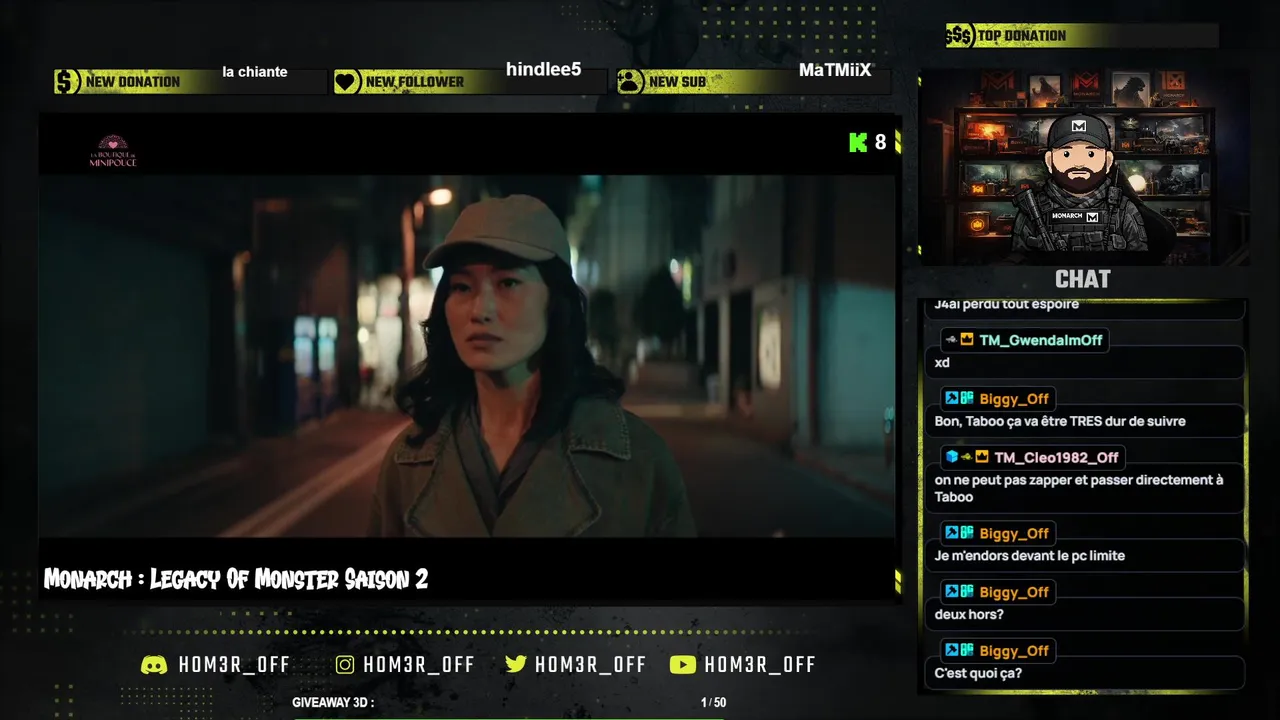Viewport: 1280px width, 720px height.
Task: Click Biggy_Off above 'Bon, Taboo' message
Action: pyautogui.click(x=1014, y=399)
